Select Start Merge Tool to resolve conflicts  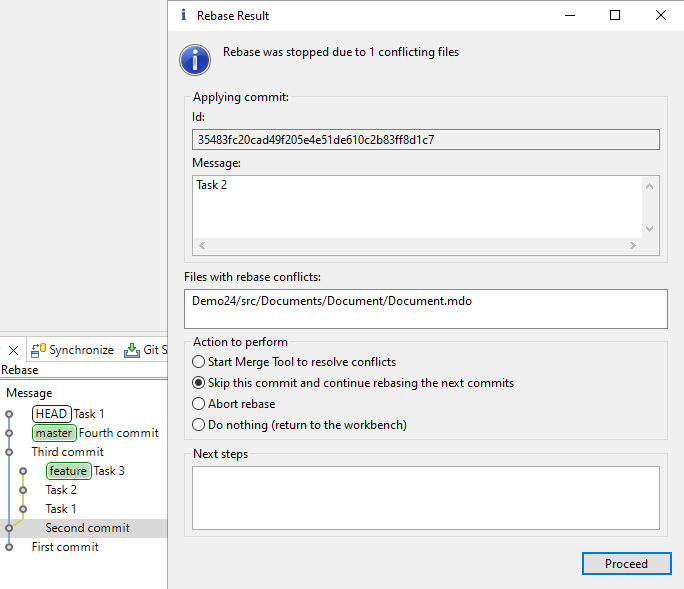199,362
